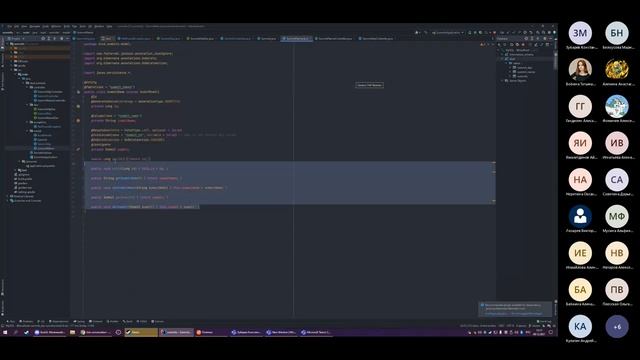Click the red Stop icon in run toolbar
The height and width of the screenshot is (360, 640).
coord(494,32)
